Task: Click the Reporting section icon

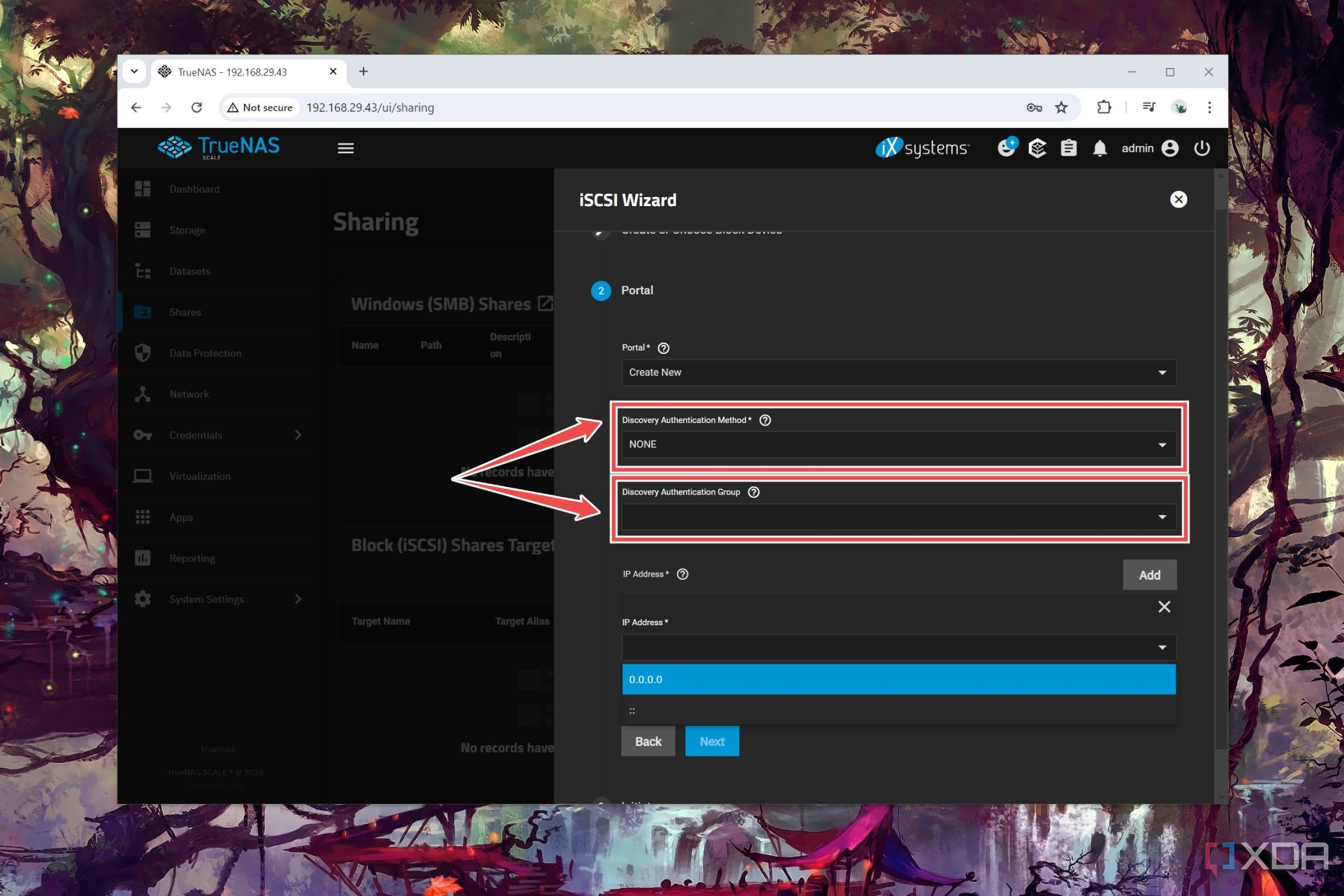Action: point(143,558)
